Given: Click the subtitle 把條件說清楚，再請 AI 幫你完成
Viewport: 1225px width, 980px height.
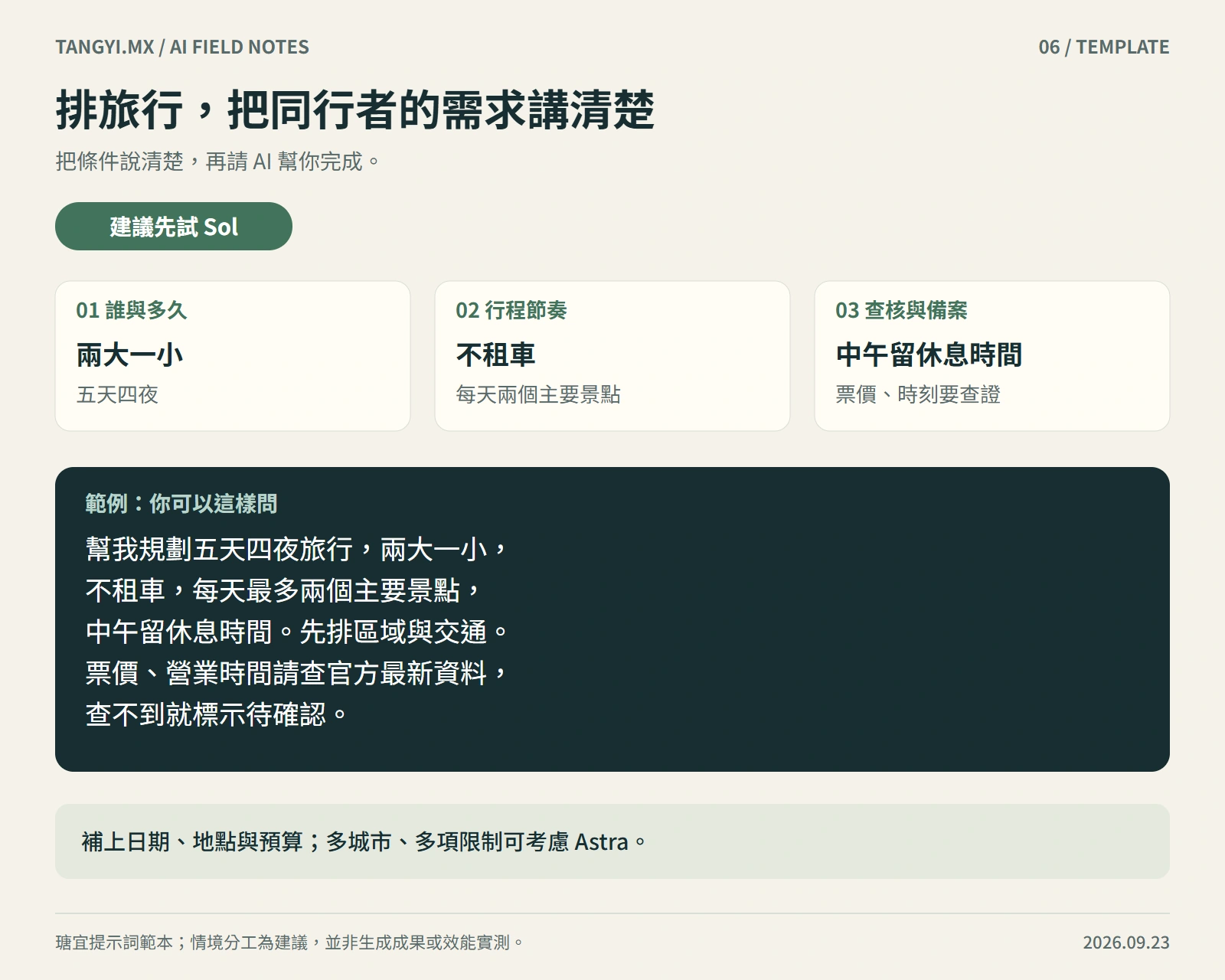Looking at the screenshot, I should coord(217,162).
